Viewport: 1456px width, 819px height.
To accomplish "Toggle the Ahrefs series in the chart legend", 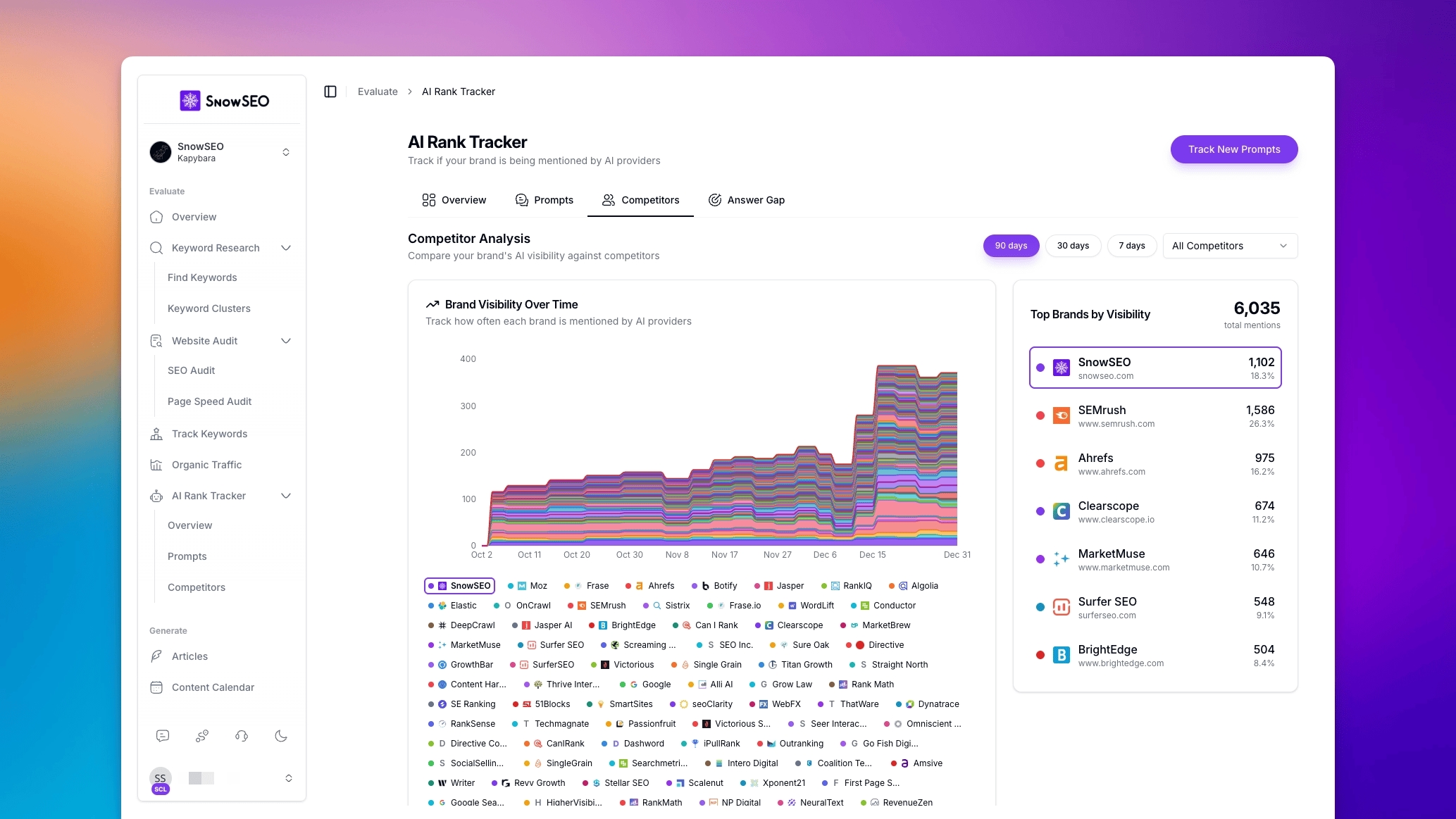I will click(x=649, y=585).
